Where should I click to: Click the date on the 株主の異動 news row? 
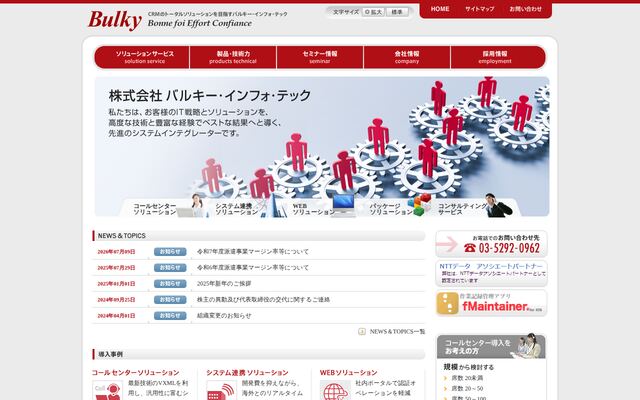116,300
